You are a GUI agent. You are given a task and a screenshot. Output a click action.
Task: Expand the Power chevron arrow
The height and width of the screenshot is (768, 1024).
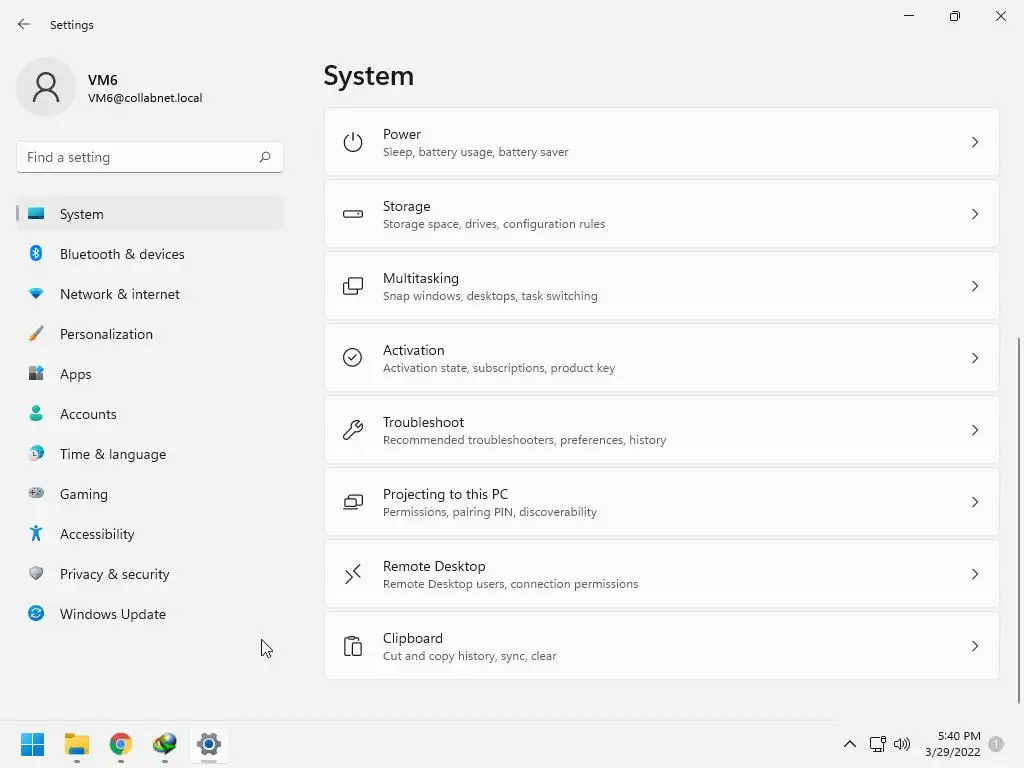pyautogui.click(x=975, y=142)
